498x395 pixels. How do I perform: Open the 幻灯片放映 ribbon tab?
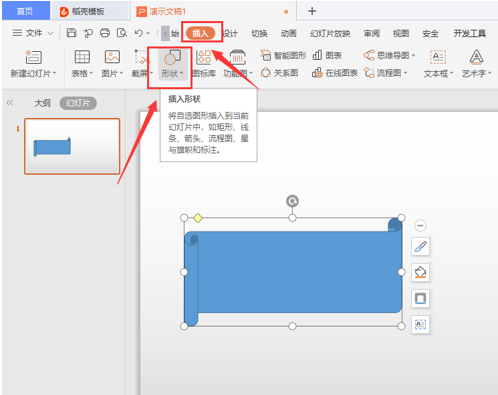(x=330, y=33)
